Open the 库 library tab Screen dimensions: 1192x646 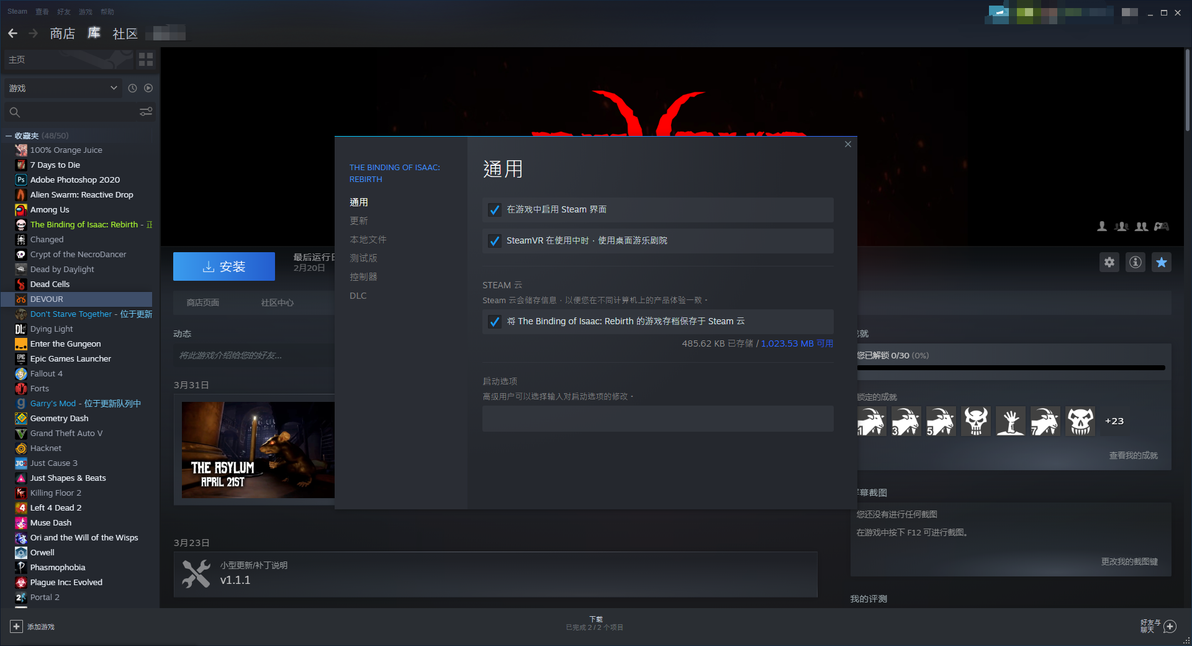pyautogui.click(x=94, y=33)
